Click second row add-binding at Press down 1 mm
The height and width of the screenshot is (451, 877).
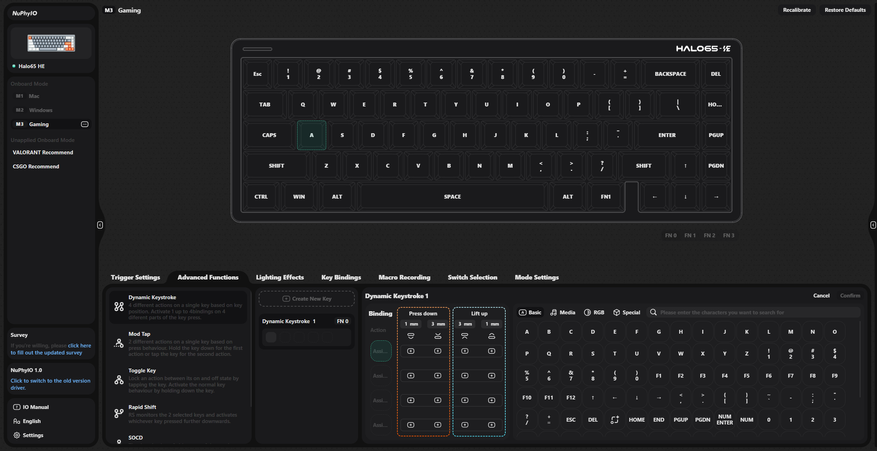tap(411, 375)
